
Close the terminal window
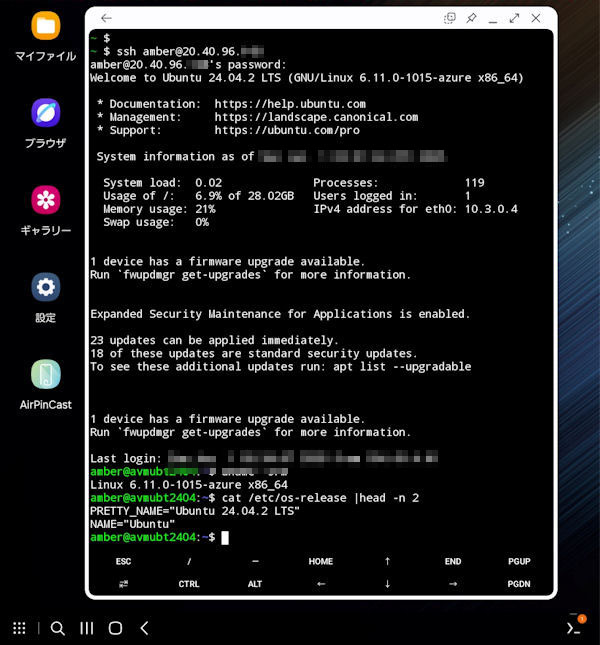tap(535, 18)
